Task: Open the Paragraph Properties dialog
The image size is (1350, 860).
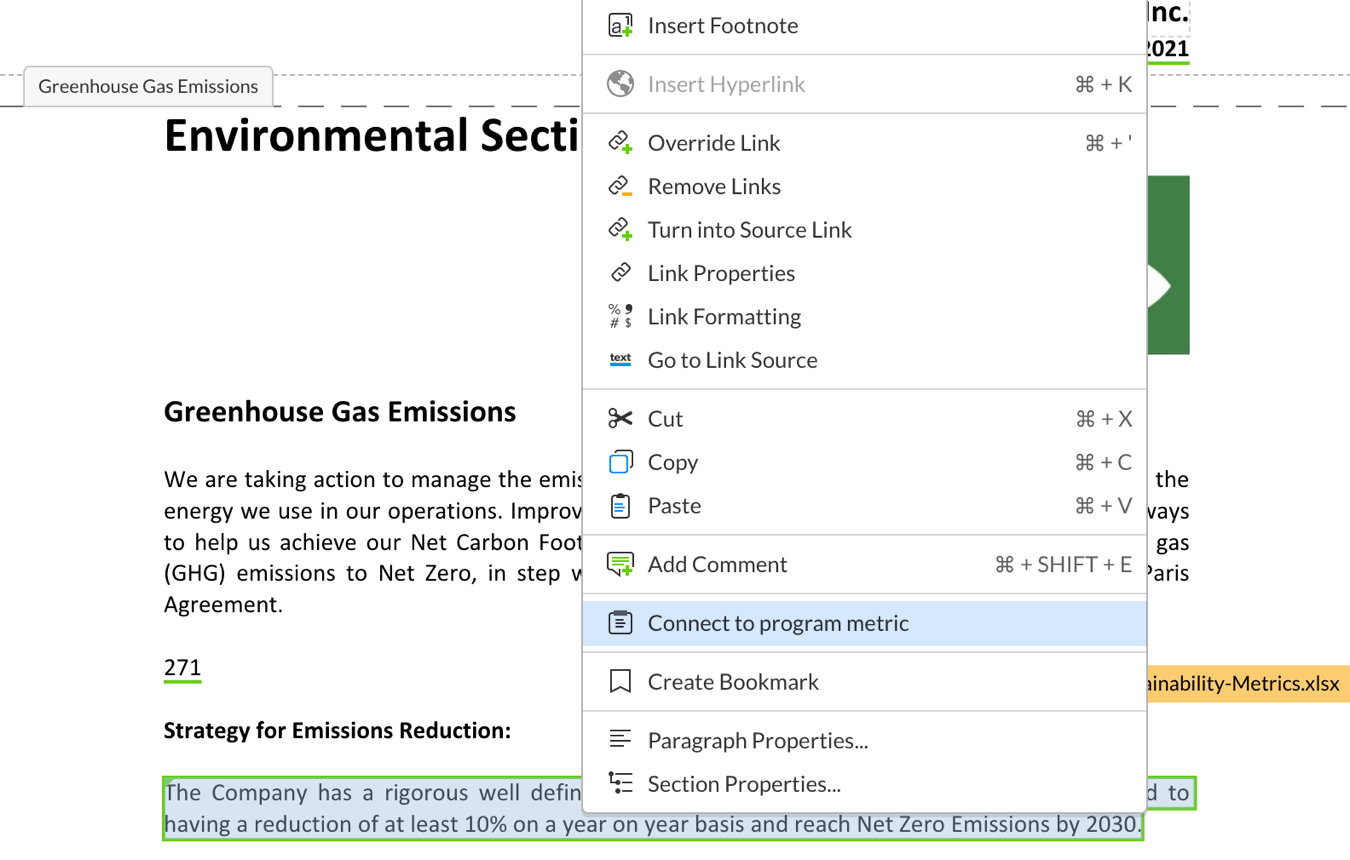Action: (759, 740)
